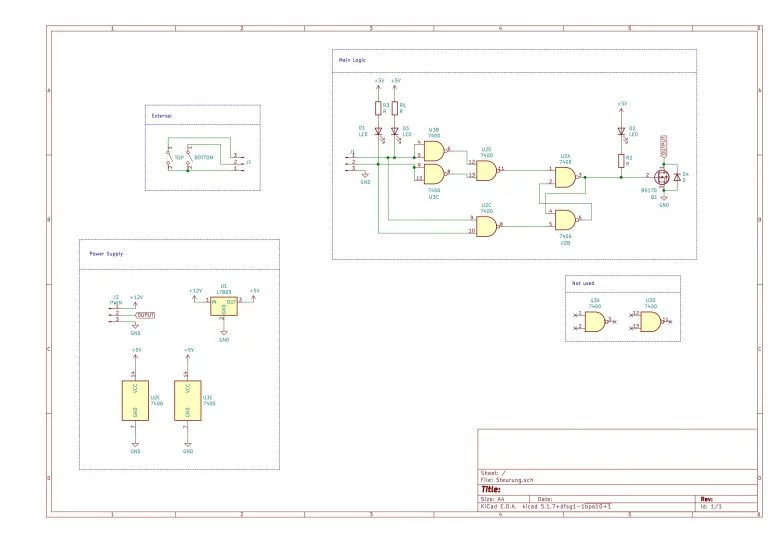Select resistor R3 above D1 LED
Image resolution: width=768 pixels, height=543 pixels.
pos(378,108)
